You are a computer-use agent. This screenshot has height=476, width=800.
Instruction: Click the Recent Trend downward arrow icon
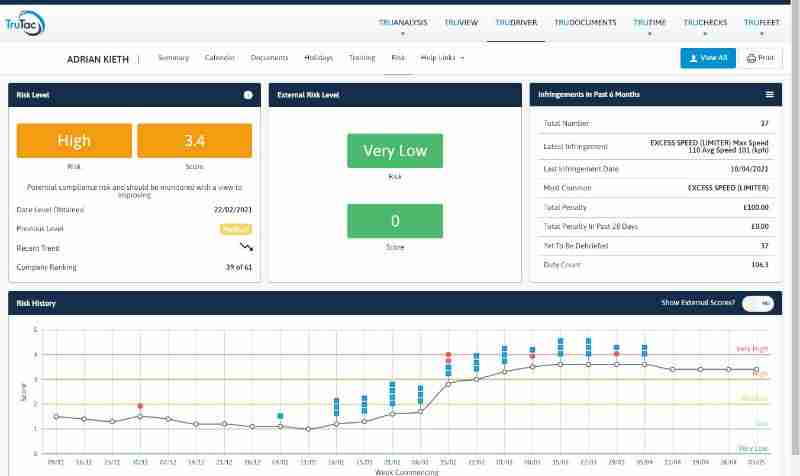point(246,247)
